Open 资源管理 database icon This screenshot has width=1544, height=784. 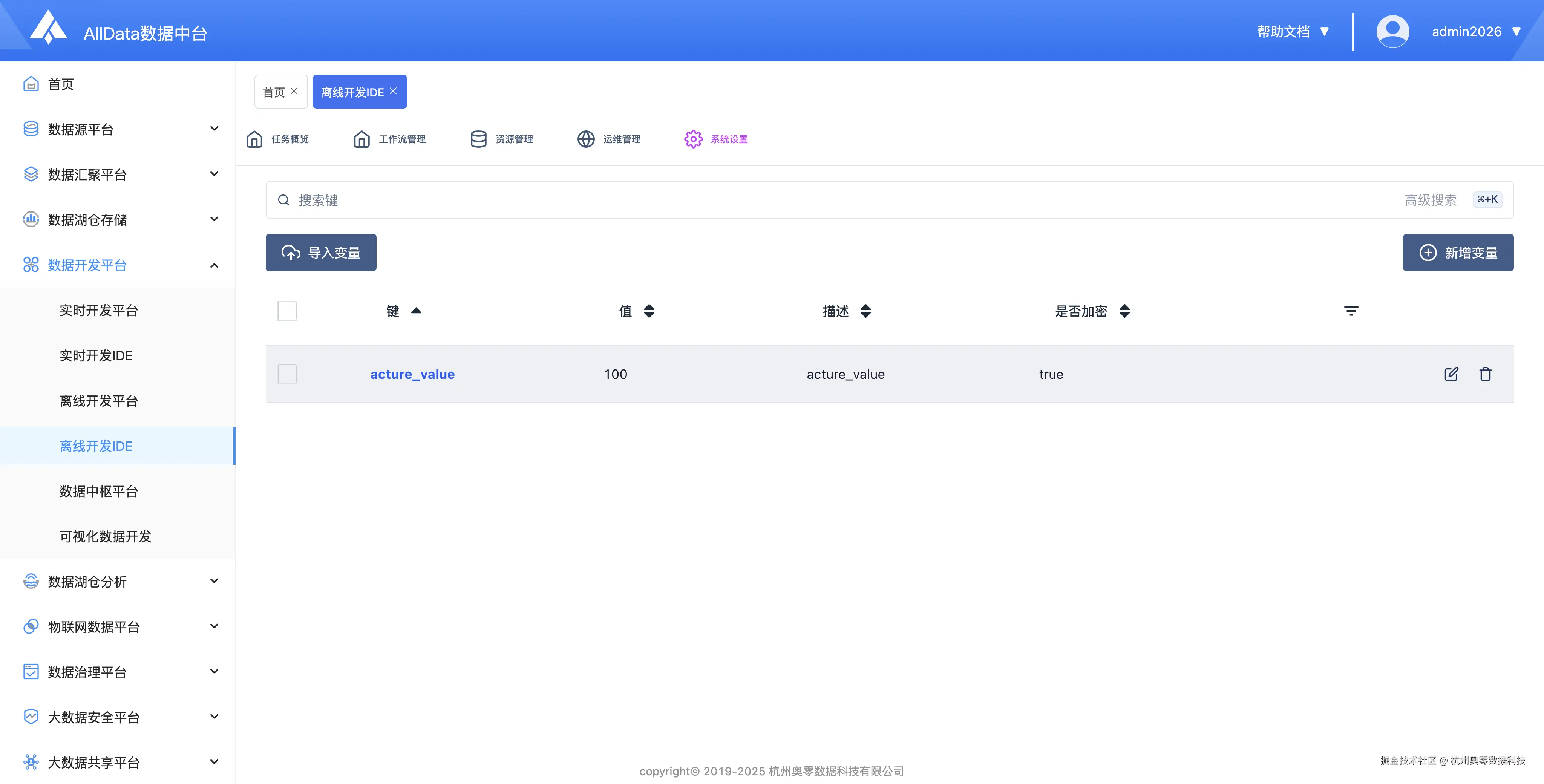pyautogui.click(x=478, y=139)
